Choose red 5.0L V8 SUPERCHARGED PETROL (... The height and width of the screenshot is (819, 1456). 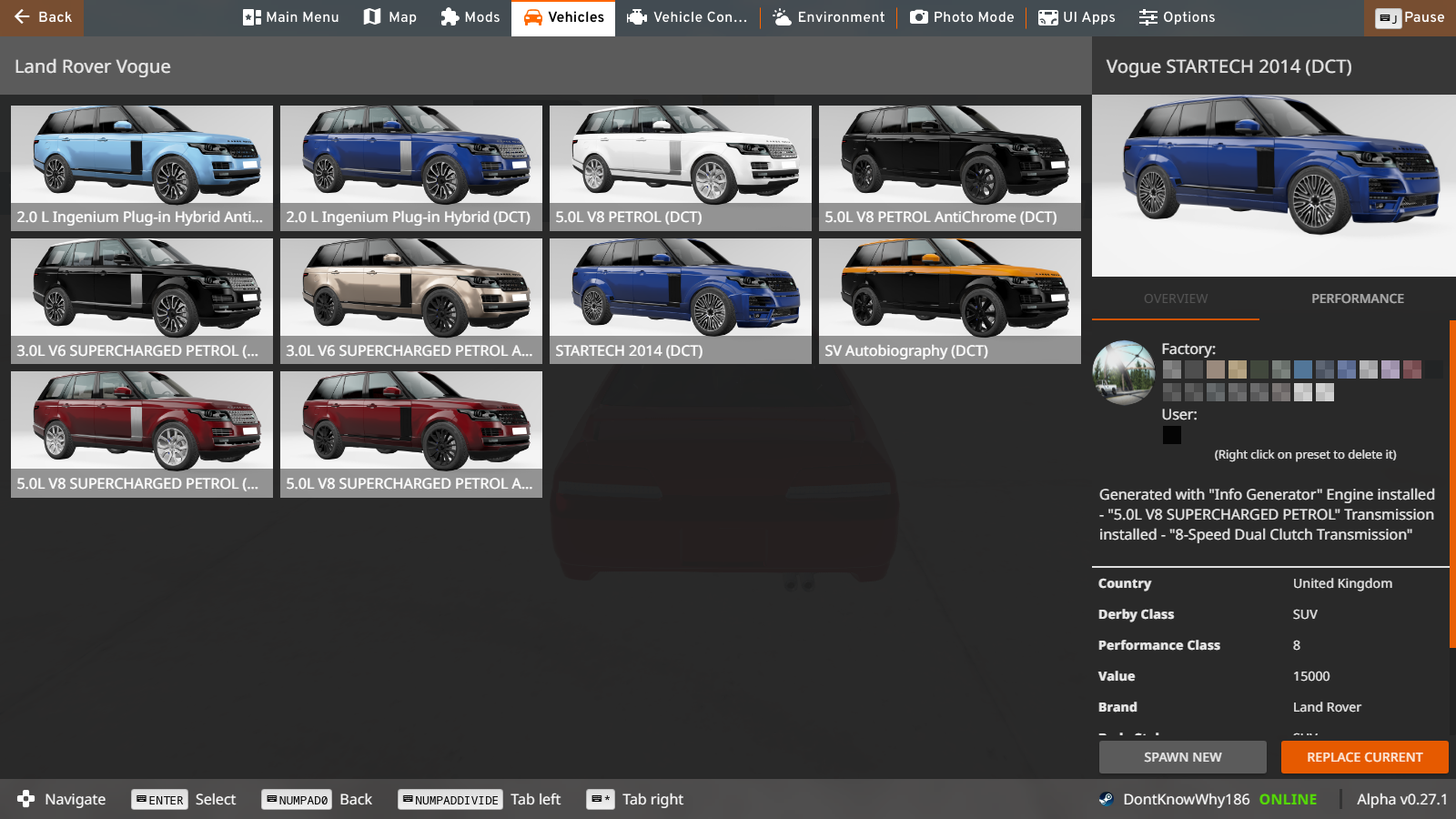coord(142,434)
